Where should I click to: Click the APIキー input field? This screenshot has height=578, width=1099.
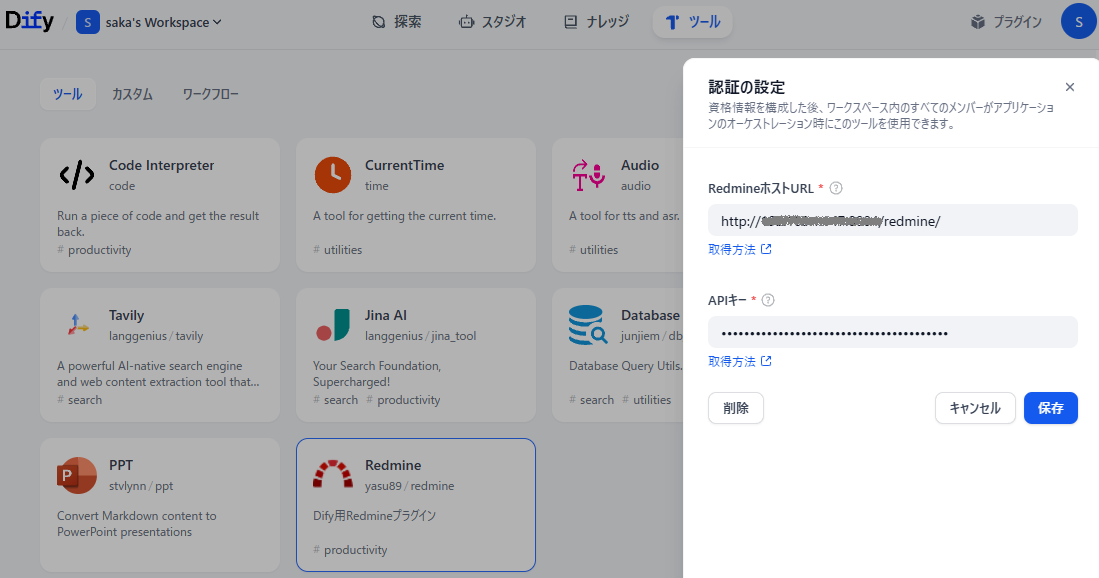tap(892, 332)
